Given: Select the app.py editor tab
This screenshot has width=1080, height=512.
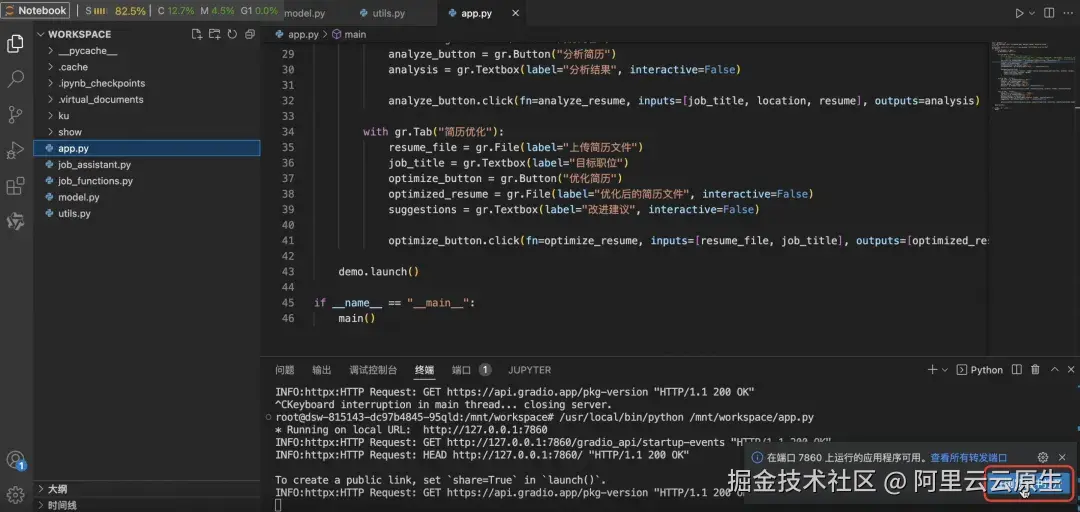Looking at the screenshot, I should click(477, 13).
